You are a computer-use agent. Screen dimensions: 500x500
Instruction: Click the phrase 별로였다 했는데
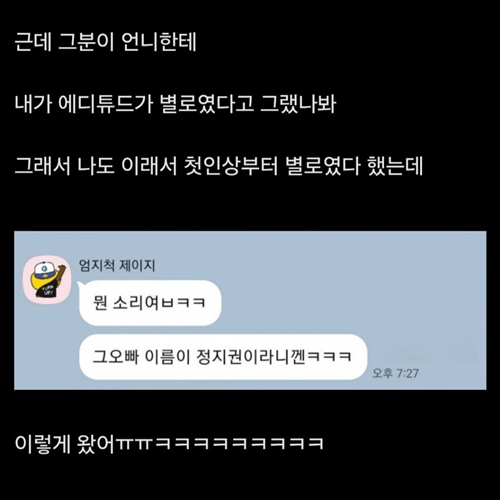pyautogui.click(x=355, y=166)
